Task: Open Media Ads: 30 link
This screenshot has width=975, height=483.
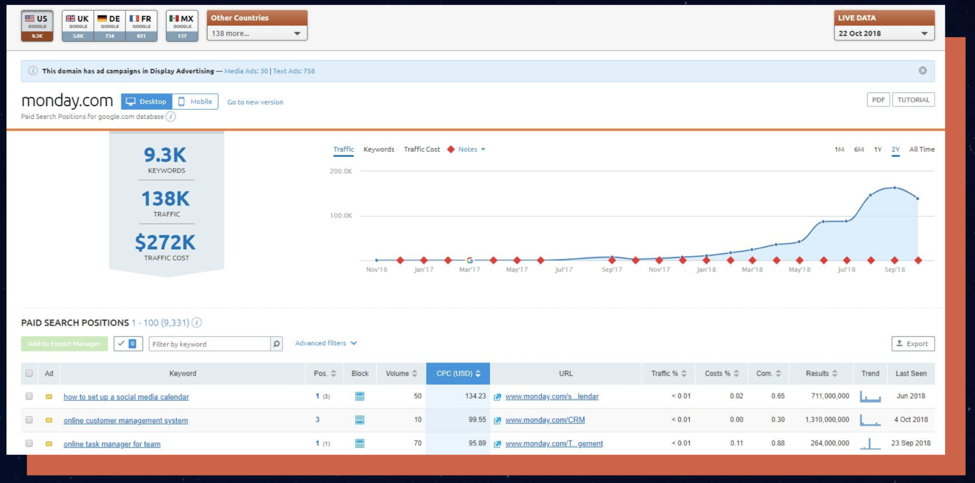Action: 246,71
